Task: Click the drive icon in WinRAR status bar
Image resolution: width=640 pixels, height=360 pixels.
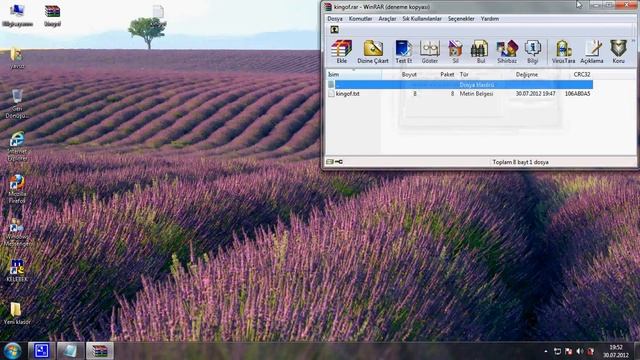Action: tap(330, 162)
